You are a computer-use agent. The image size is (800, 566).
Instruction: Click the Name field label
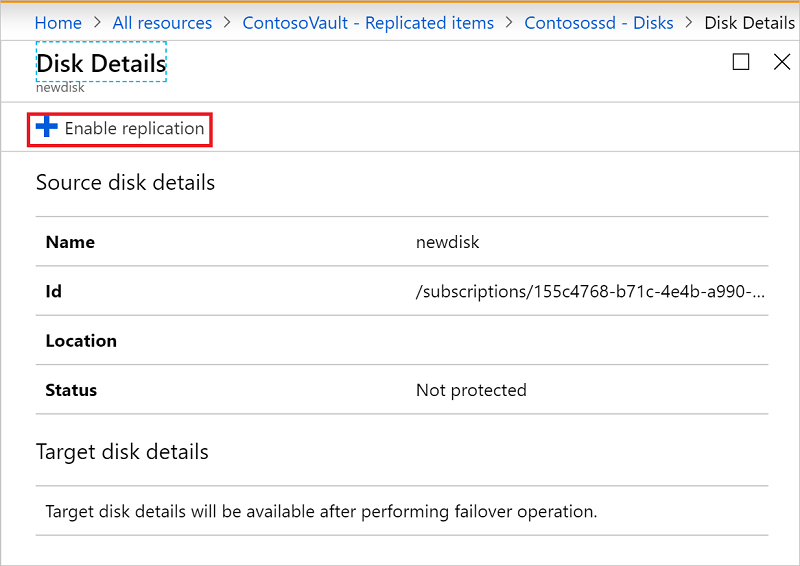(70, 242)
